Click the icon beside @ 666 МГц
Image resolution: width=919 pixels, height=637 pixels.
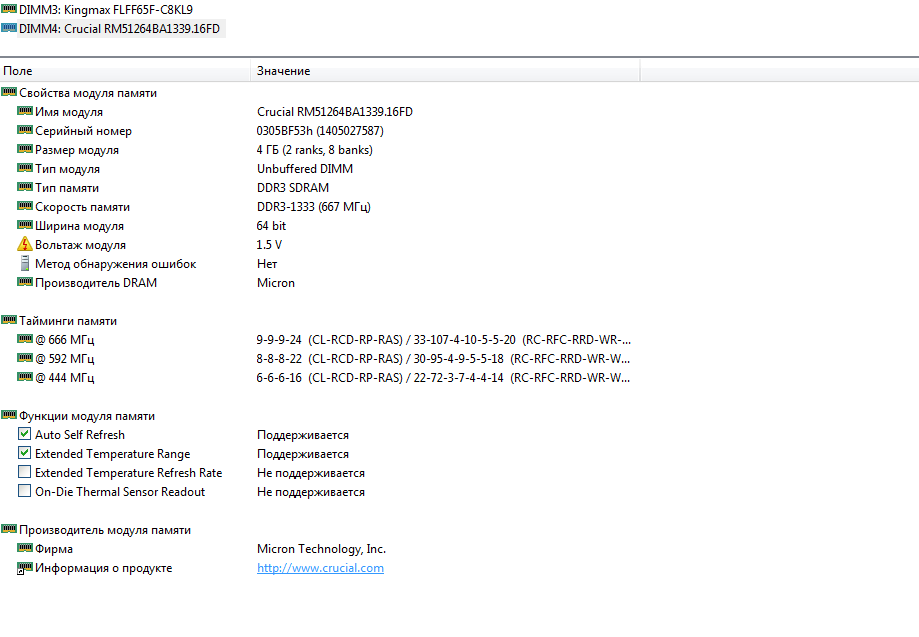point(25,339)
